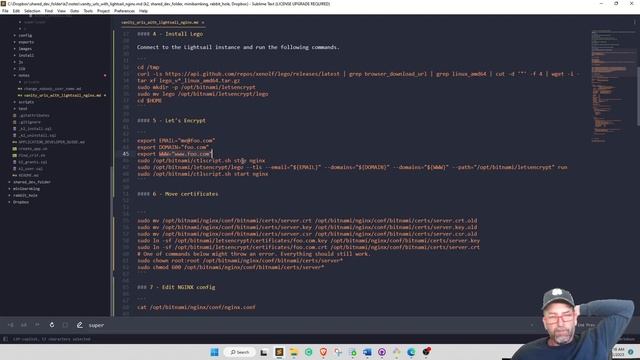The height and width of the screenshot is (360, 640).
Task: Open the Help menu
Action: (143, 11)
